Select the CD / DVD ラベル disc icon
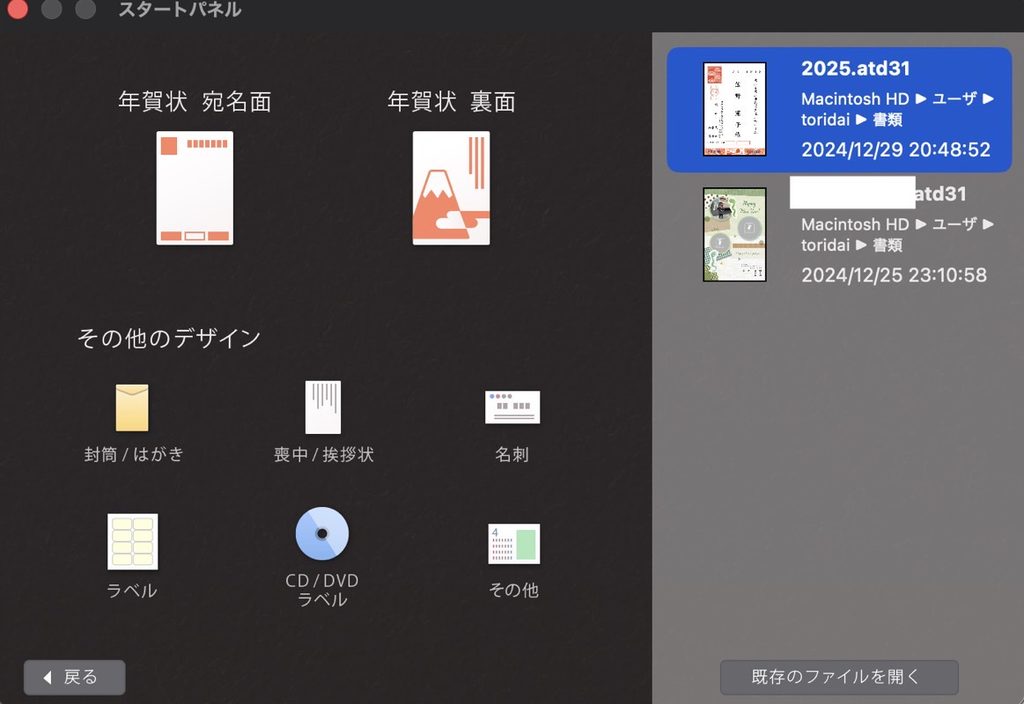The image size is (1024, 704). [x=322, y=534]
